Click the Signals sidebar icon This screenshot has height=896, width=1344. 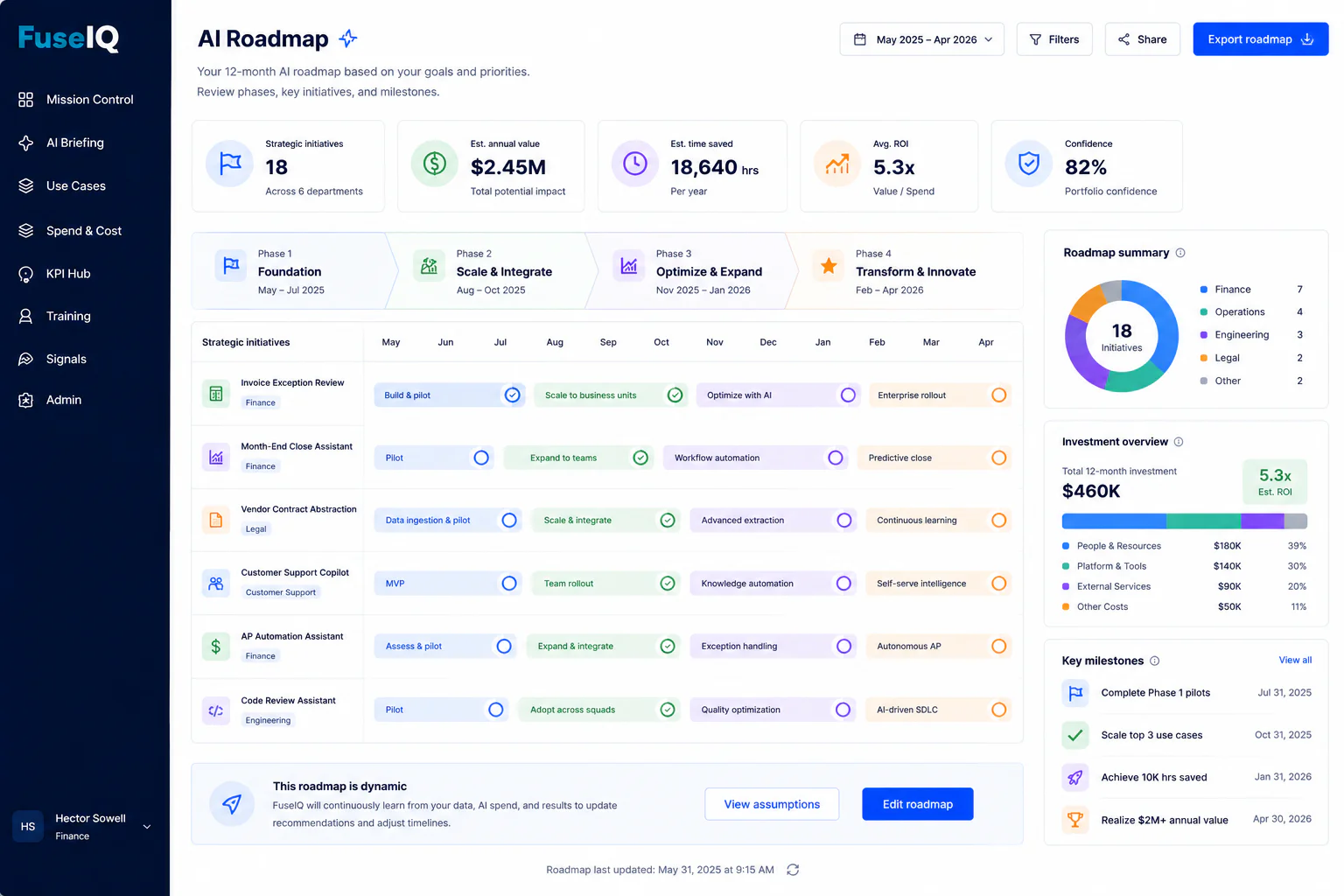26,359
